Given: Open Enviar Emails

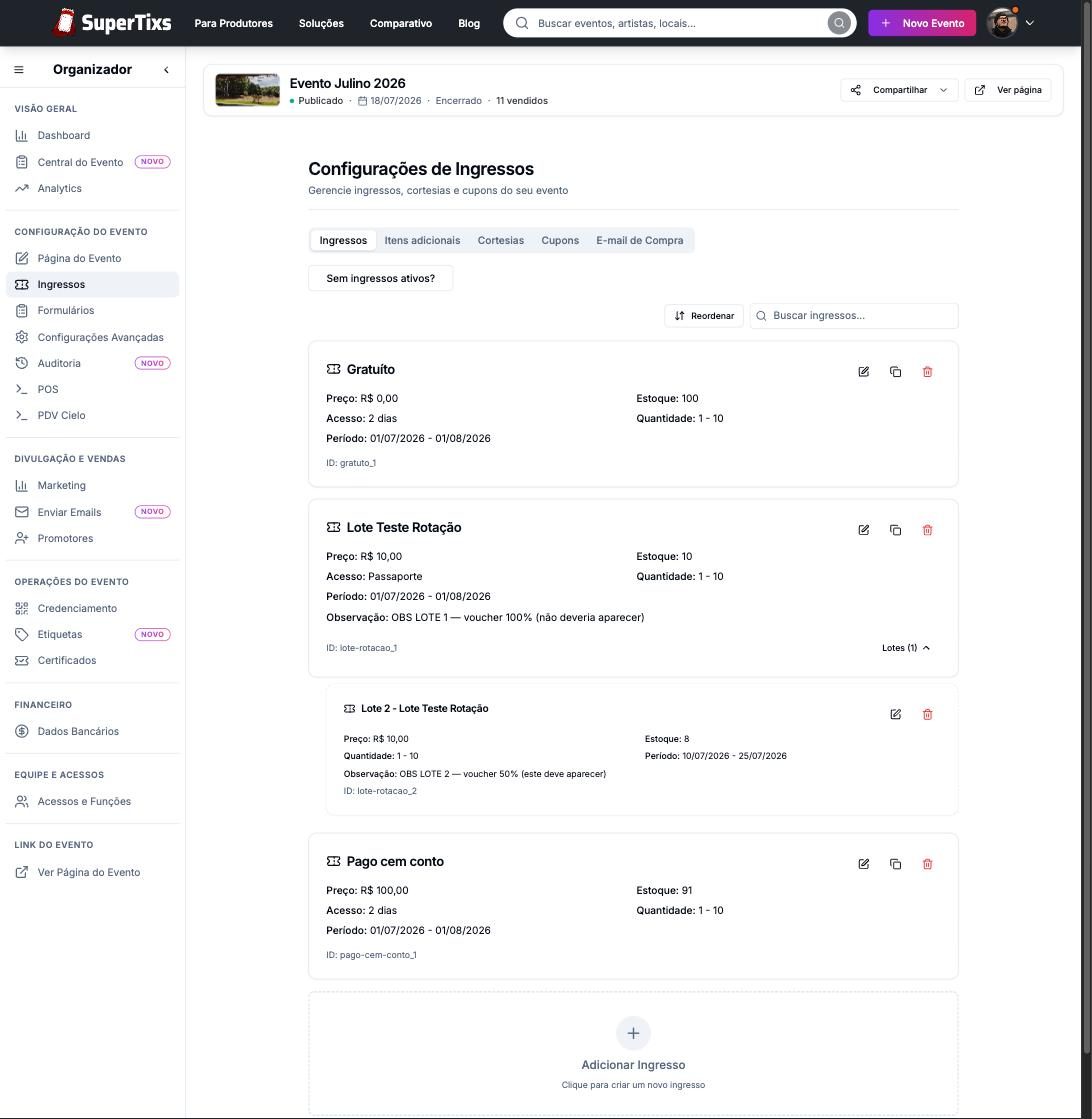Looking at the screenshot, I should coord(92,512).
